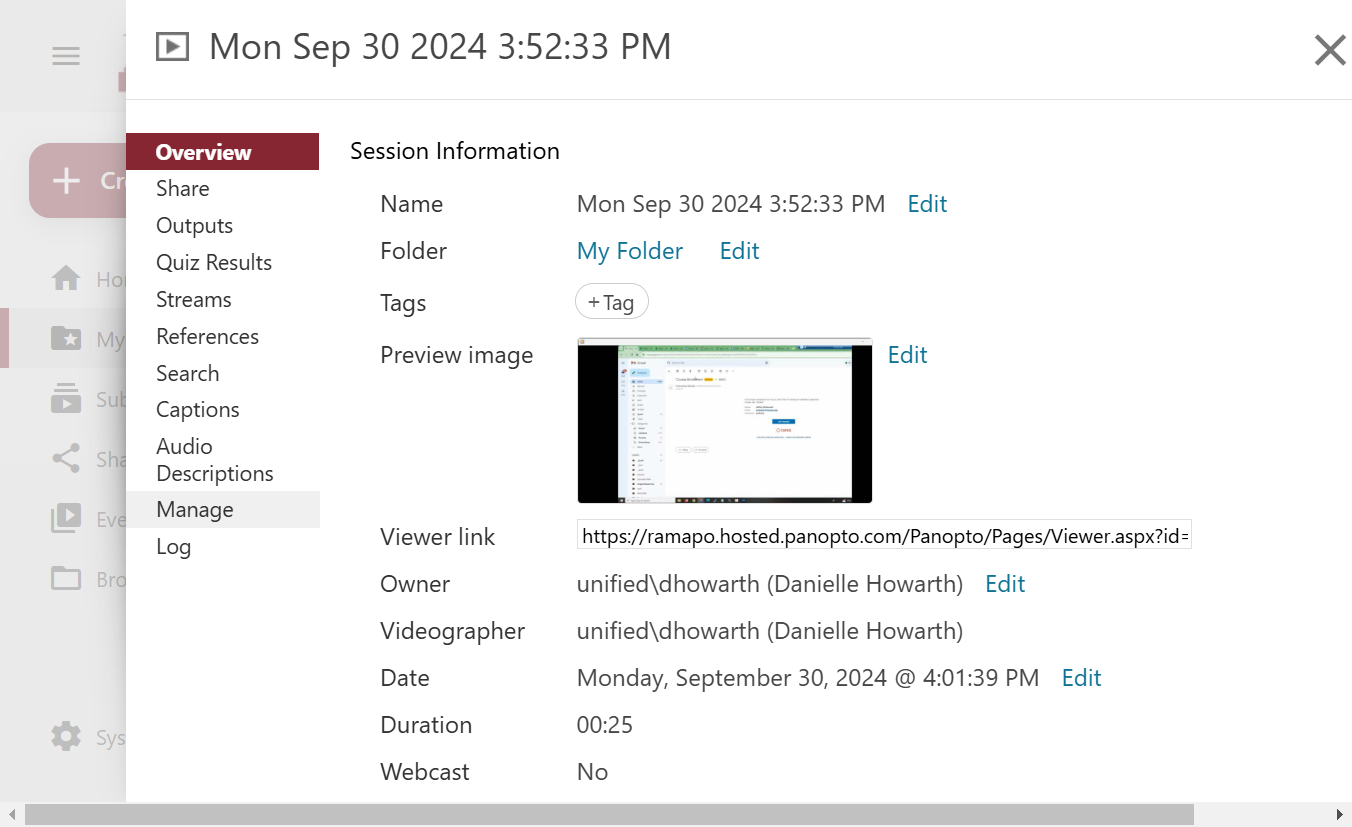Open the Streams tab

[193, 300]
